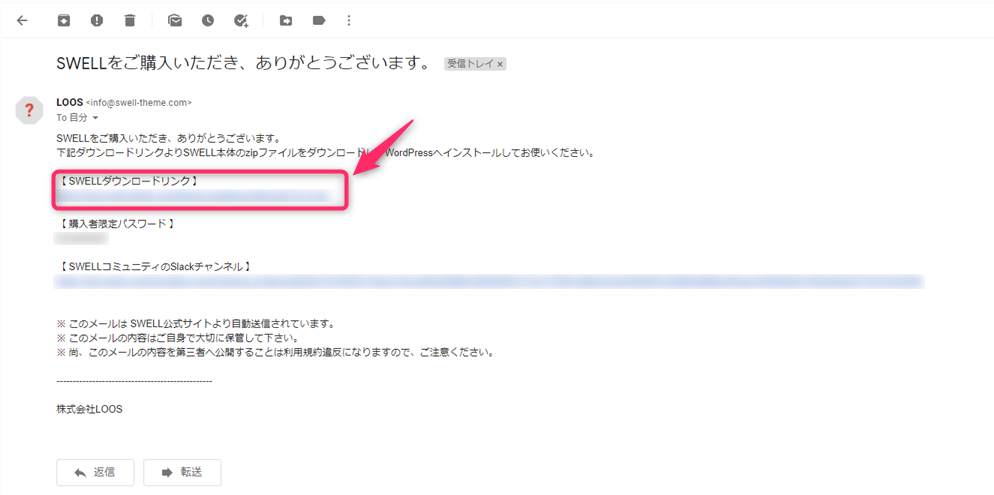Screen dimensions: 994x495
Task: Open the Labels icon
Action: (319, 20)
